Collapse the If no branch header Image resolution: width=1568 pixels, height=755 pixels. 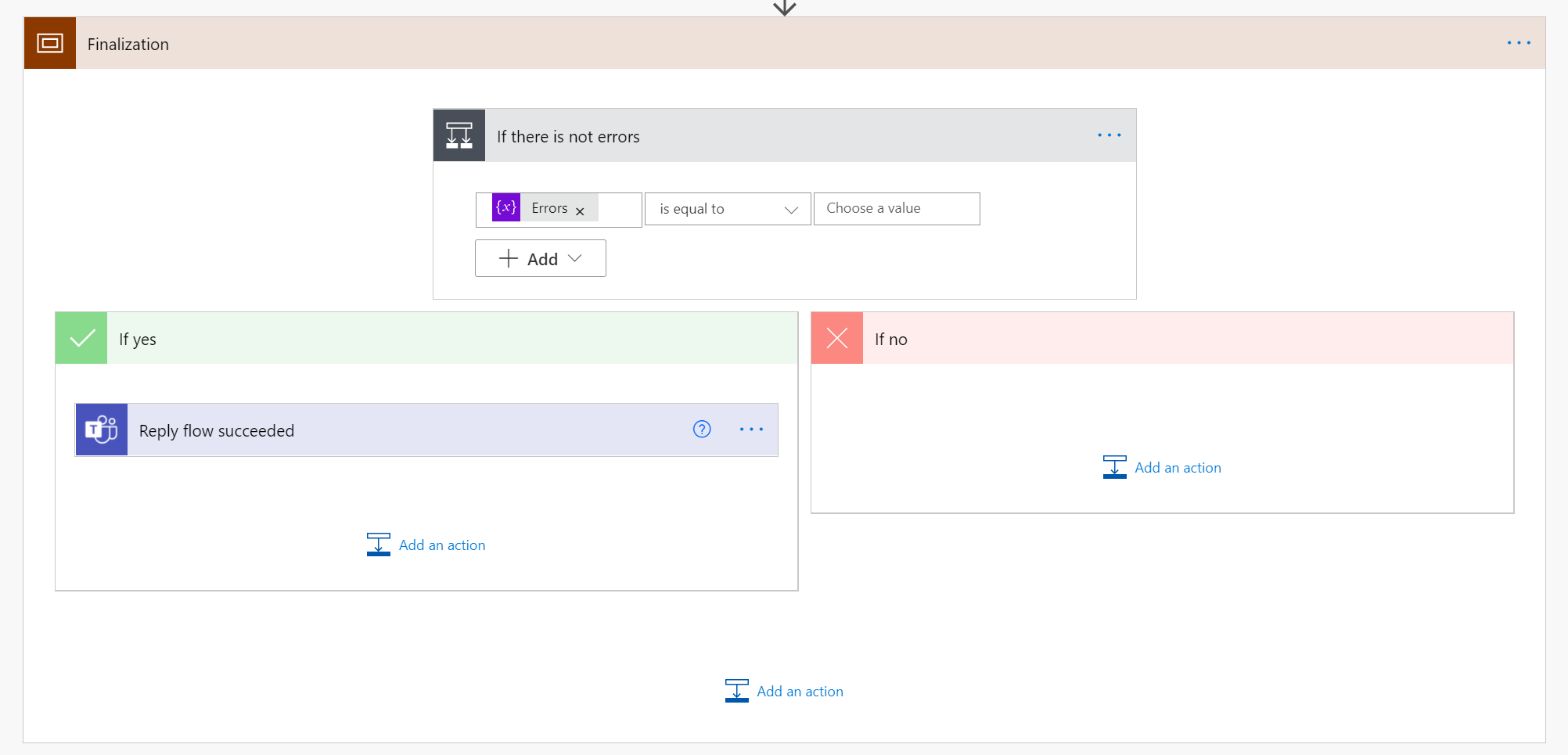(x=1186, y=338)
